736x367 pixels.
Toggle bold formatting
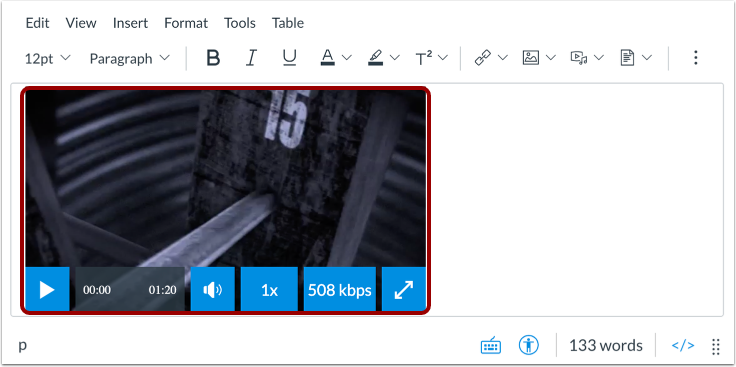(213, 58)
